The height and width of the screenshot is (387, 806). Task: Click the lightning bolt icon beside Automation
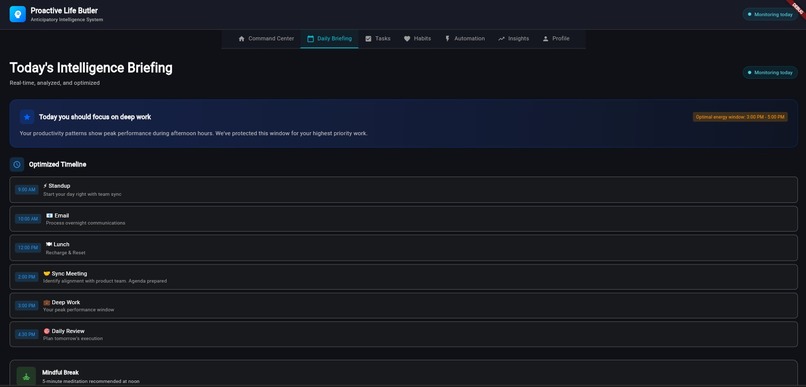point(447,39)
